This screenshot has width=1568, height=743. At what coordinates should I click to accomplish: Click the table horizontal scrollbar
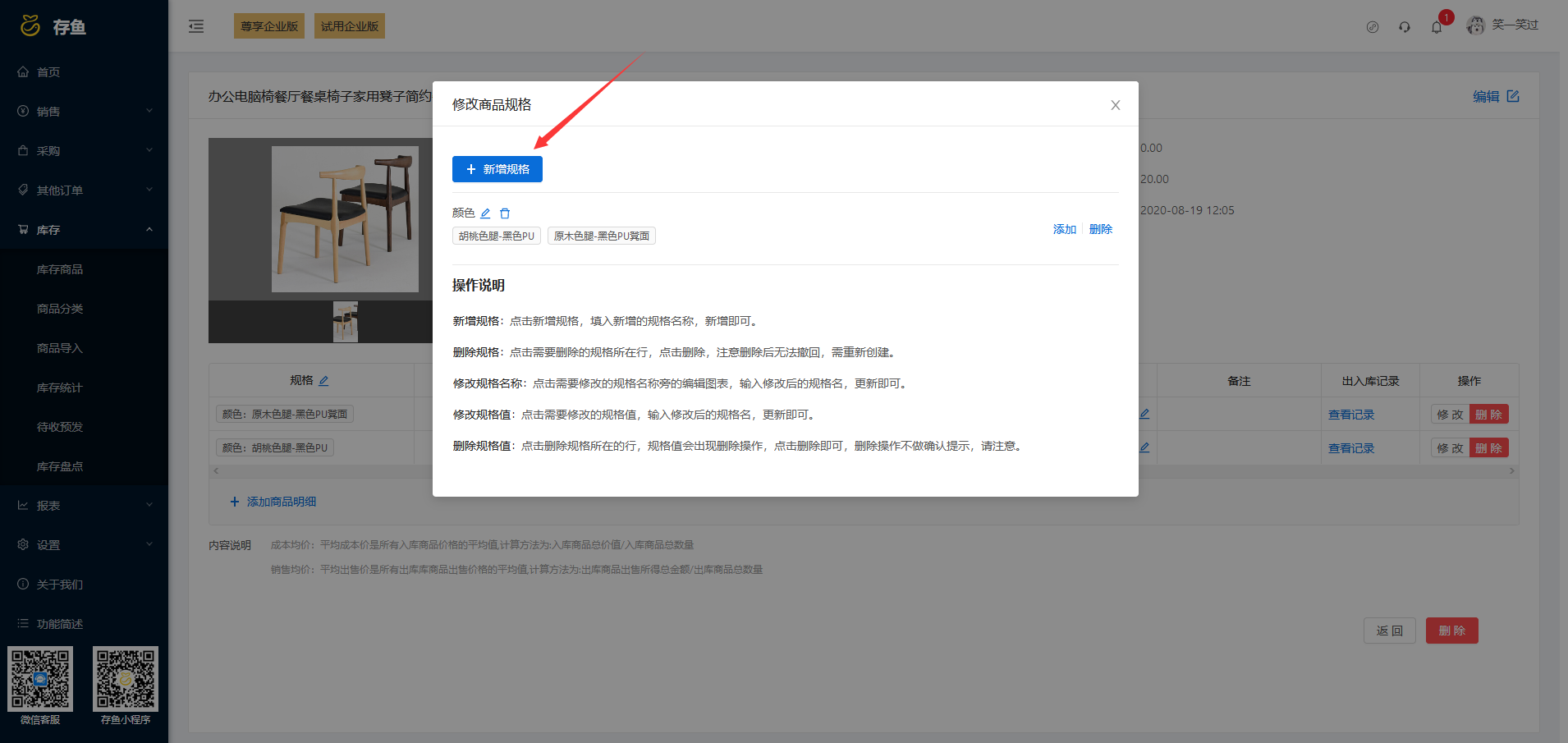864,471
